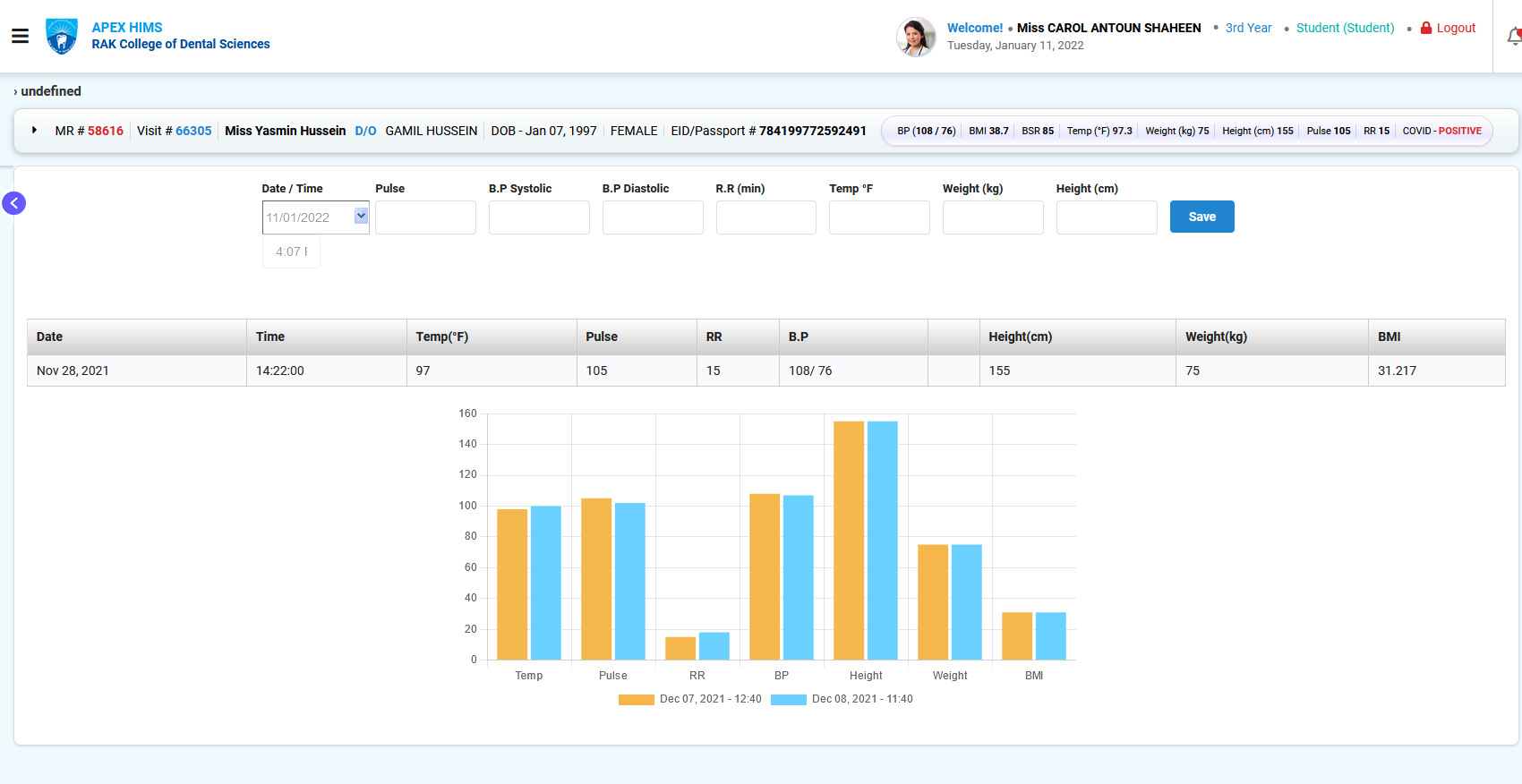This screenshot has height=784, width=1522.
Task: Click the purple back arrow circle button
Action: [14, 203]
